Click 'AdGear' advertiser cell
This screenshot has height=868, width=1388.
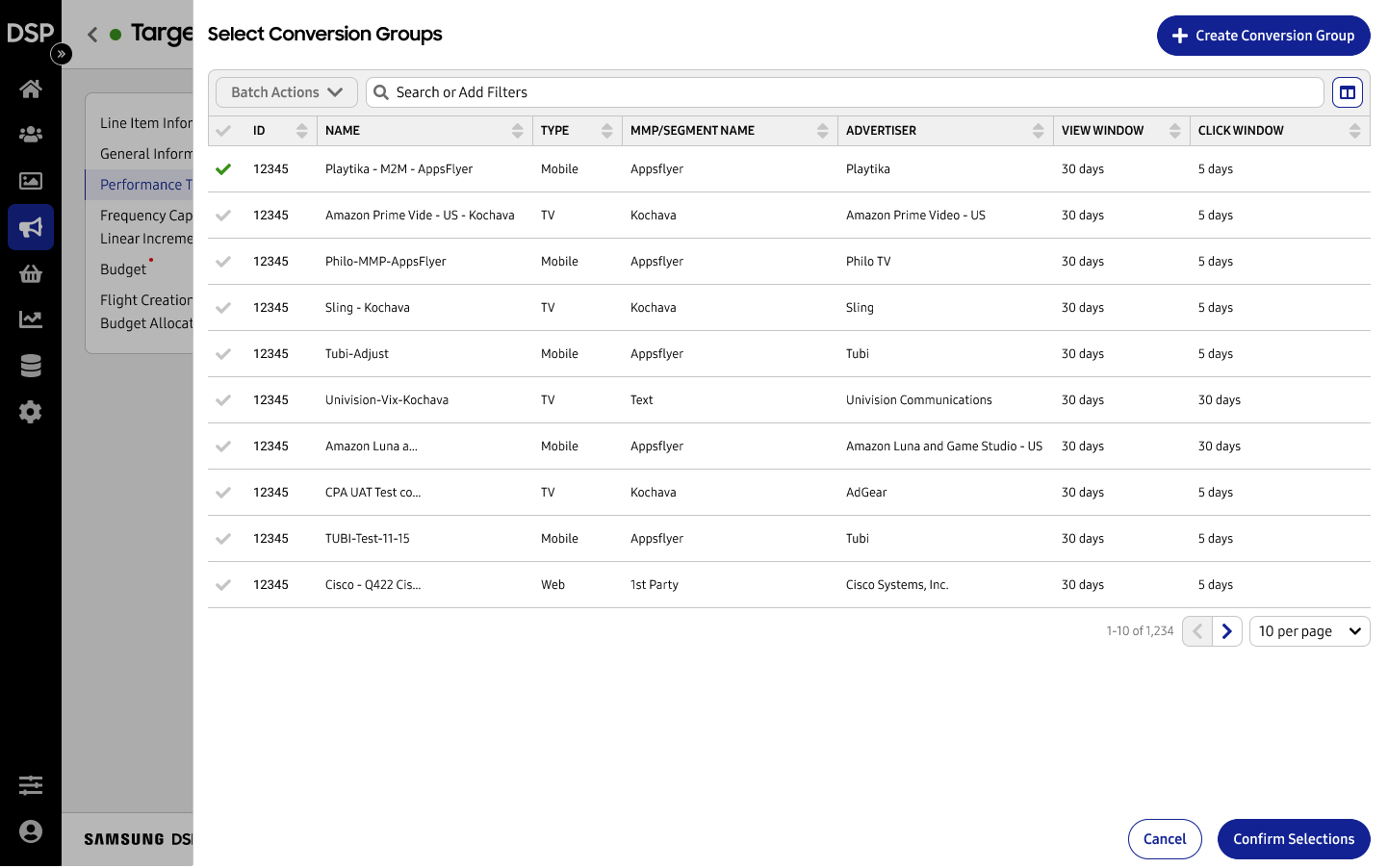866,493
